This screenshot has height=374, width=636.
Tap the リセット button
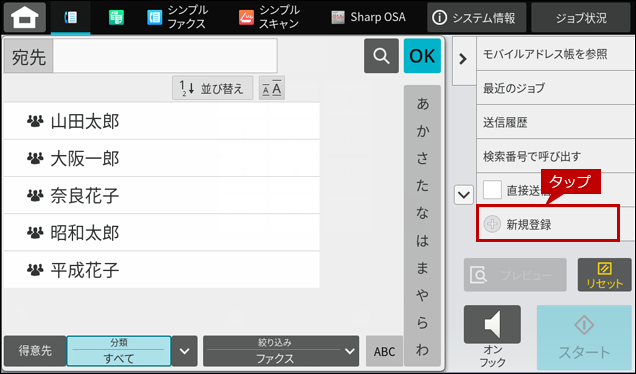604,275
